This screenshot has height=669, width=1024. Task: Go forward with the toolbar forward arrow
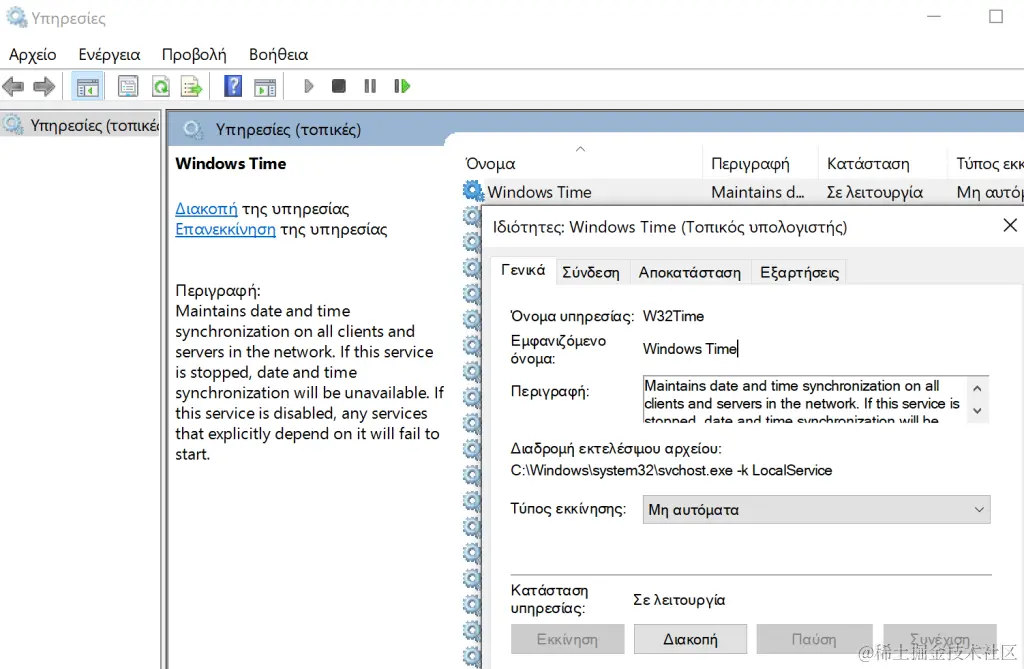pyautogui.click(x=44, y=86)
